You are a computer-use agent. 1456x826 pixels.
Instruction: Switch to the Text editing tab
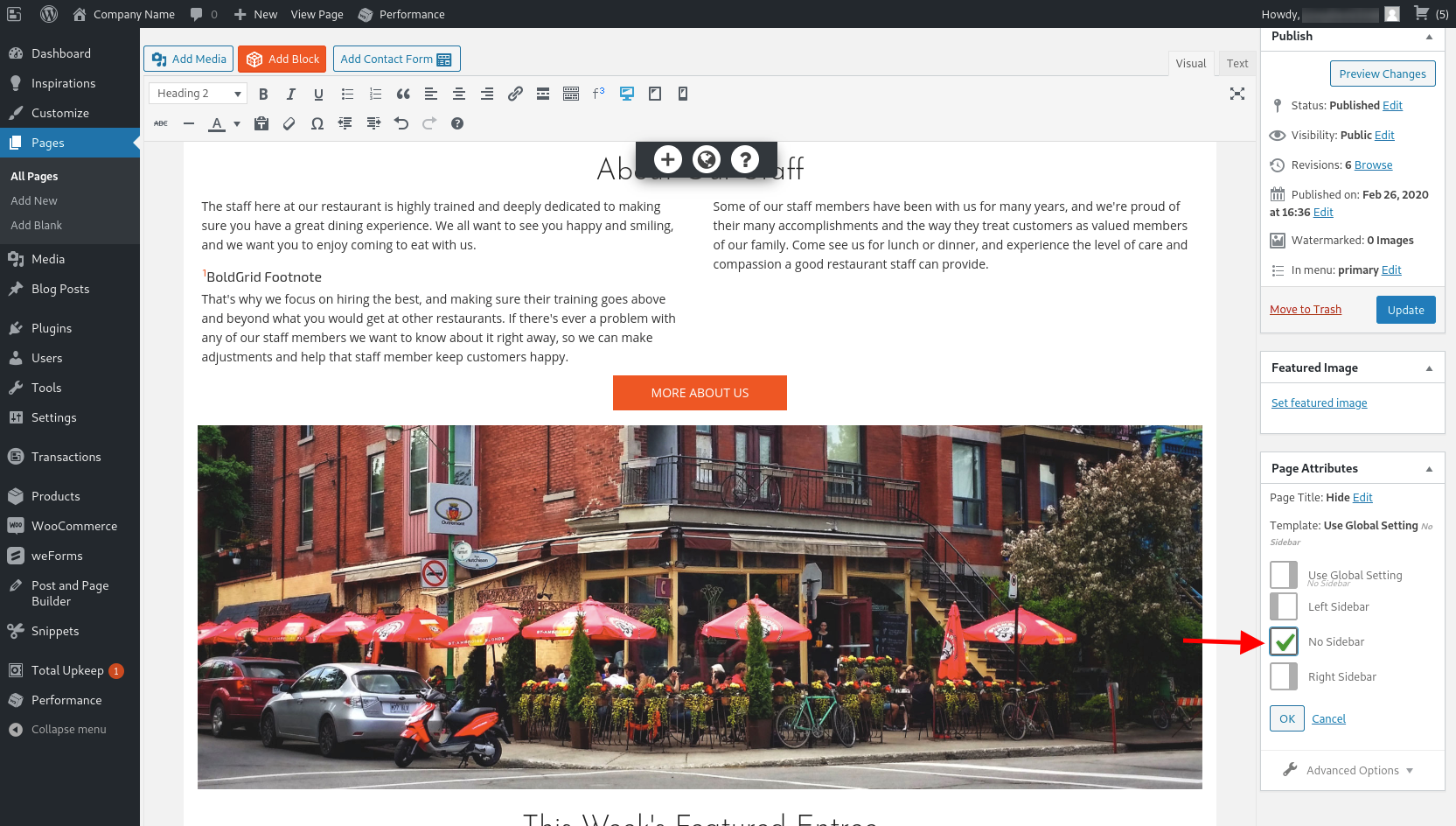pos(1237,63)
